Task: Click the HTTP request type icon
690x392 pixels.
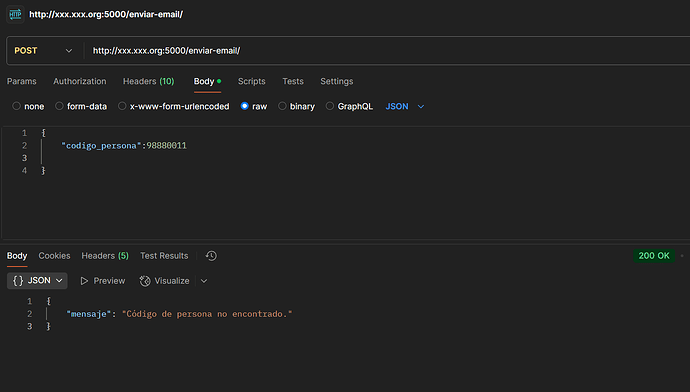Action: click(15, 15)
